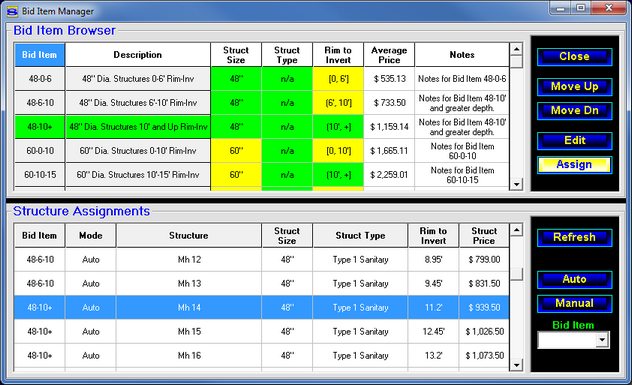Click the Structure Assignments scroll up arrow
Image resolution: width=632 pixels, height=385 pixels.
516,230
